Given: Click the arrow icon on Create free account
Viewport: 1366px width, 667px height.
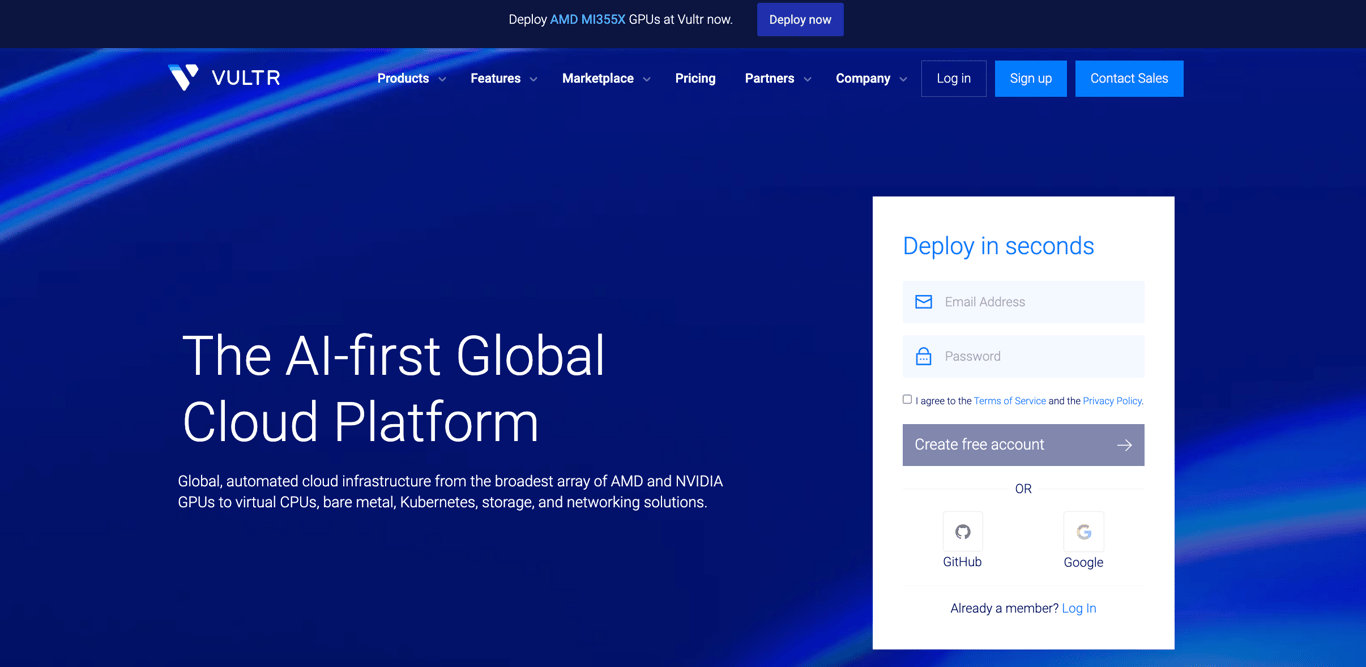Looking at the screenshot, I should pos(1124,445).
